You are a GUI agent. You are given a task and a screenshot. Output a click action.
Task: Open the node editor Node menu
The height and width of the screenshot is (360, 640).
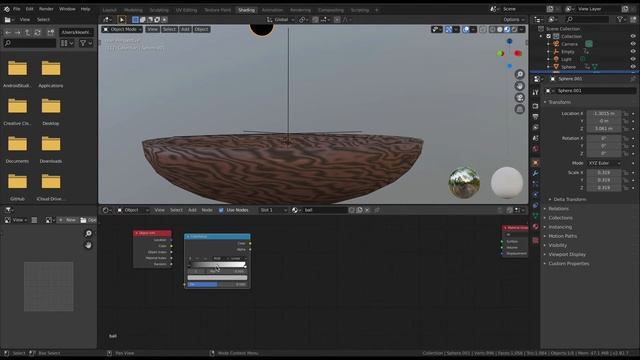(x=207, y=210)
